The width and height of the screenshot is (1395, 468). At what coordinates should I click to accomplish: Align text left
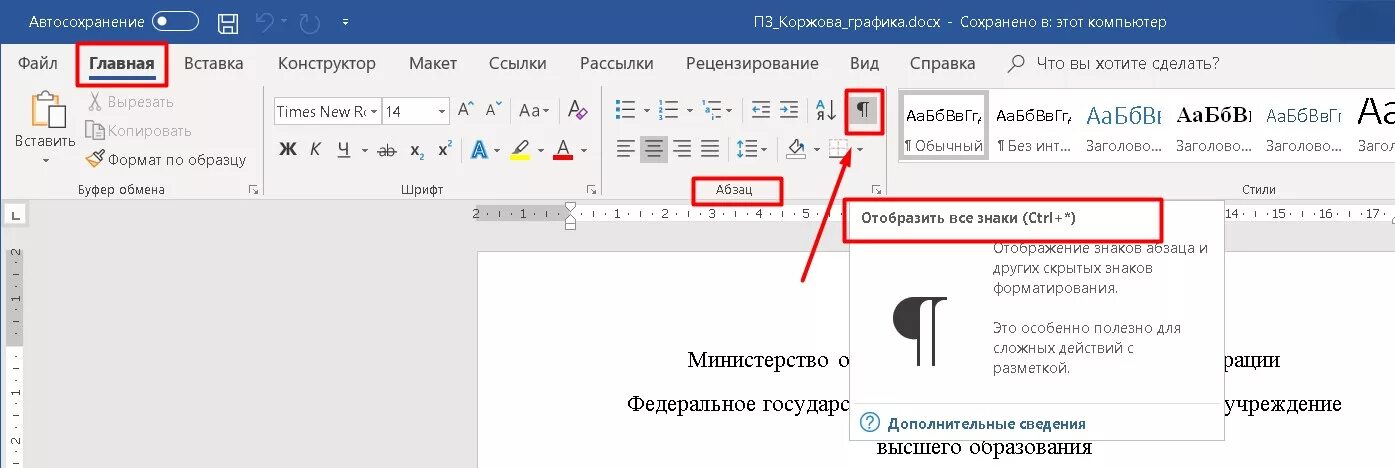(x=626, y=149)
